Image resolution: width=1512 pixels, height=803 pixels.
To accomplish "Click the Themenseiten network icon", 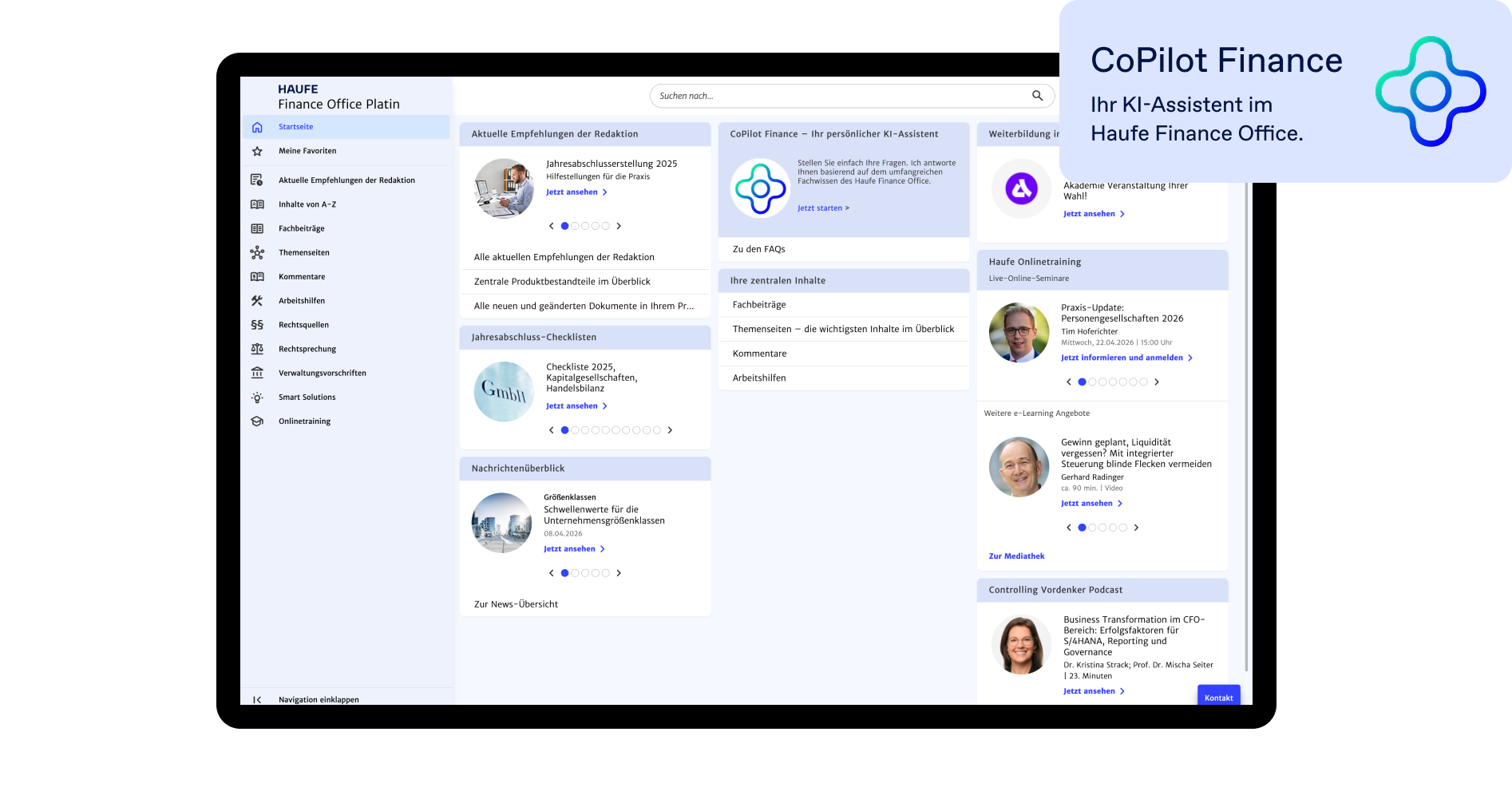I will [x=257, y=252].
